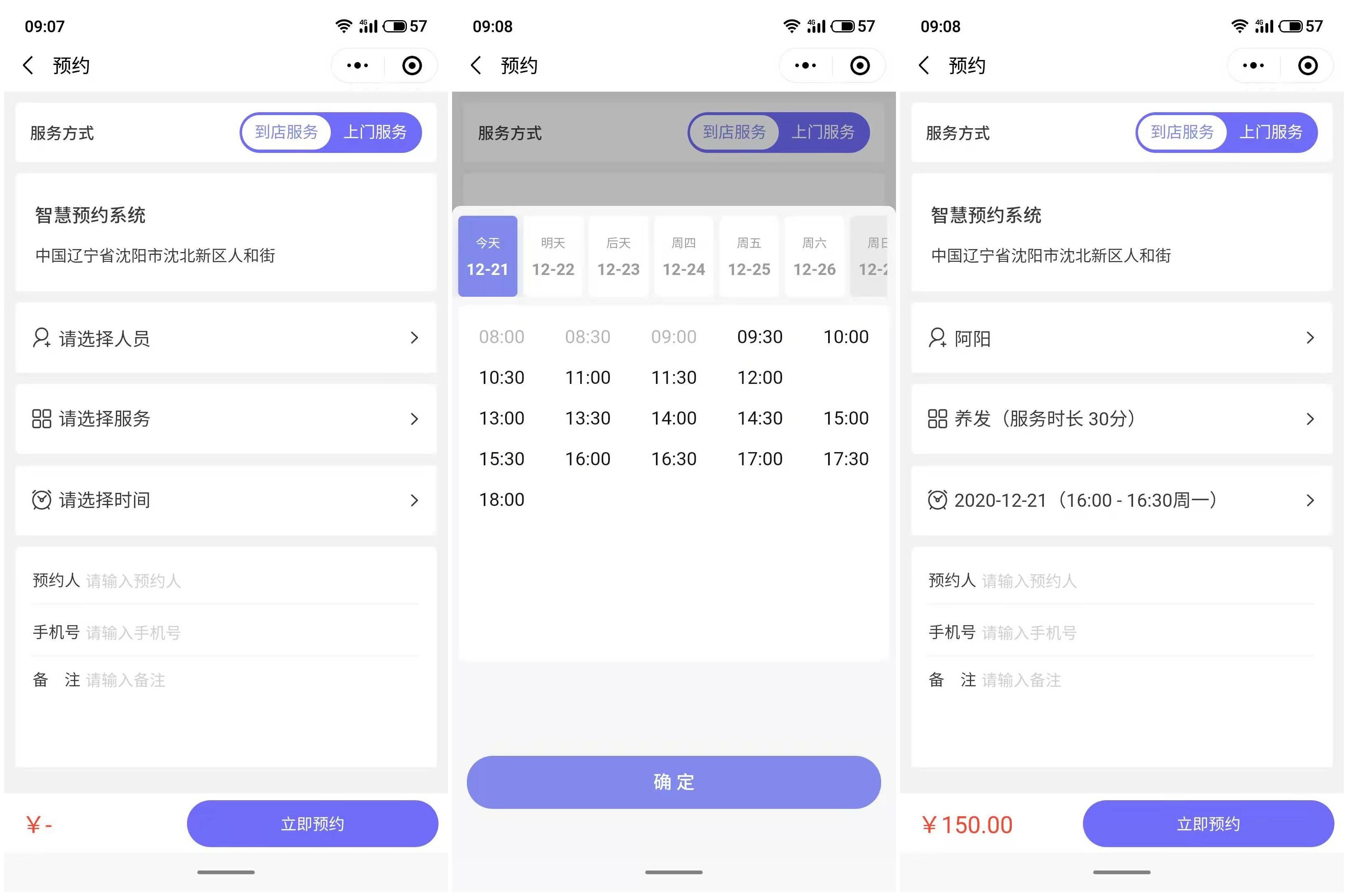
Task: Pick the 10:00 time slot
Action: coord(846,337)
